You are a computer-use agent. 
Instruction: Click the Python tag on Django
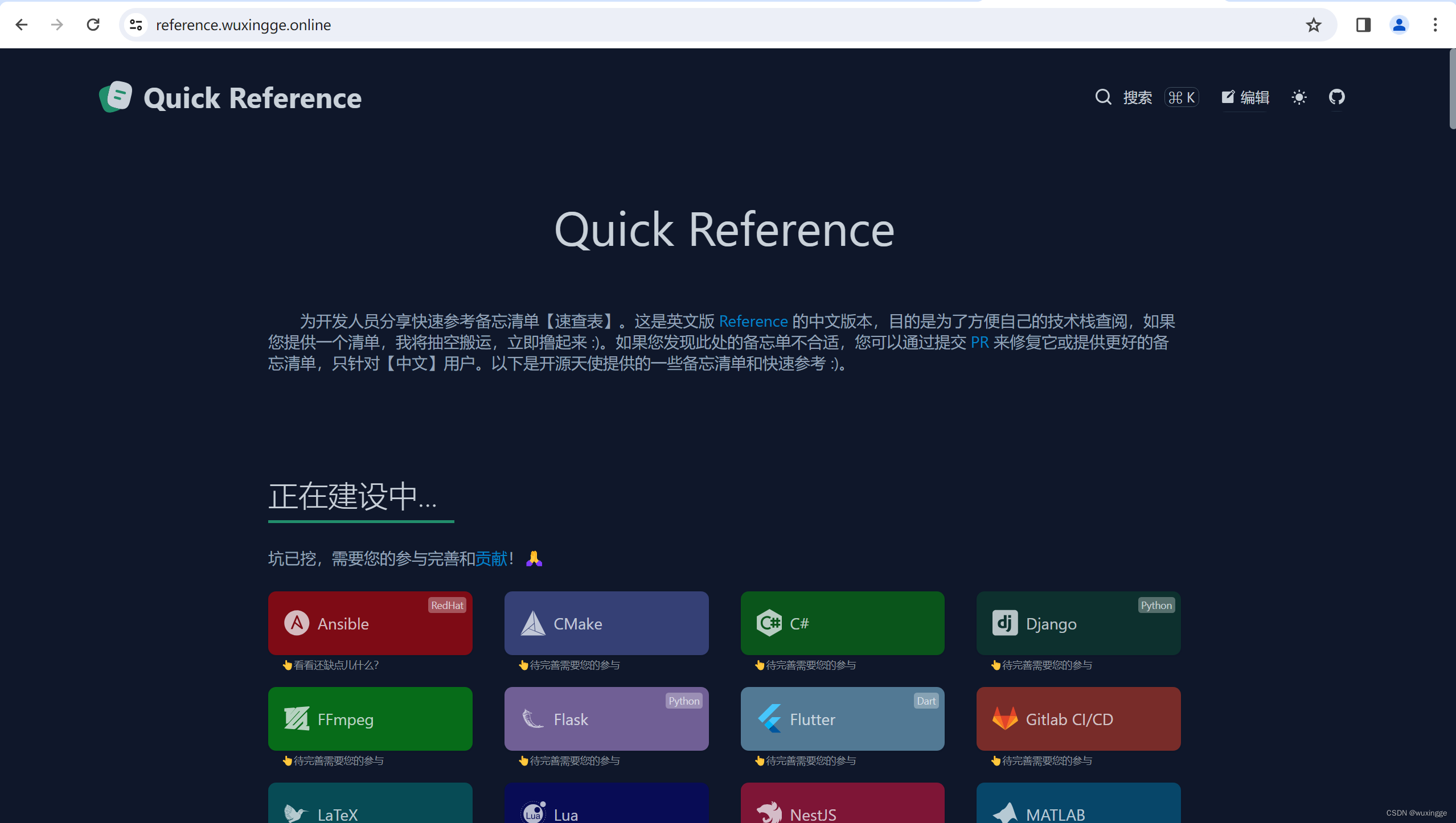coord(1156,605)
